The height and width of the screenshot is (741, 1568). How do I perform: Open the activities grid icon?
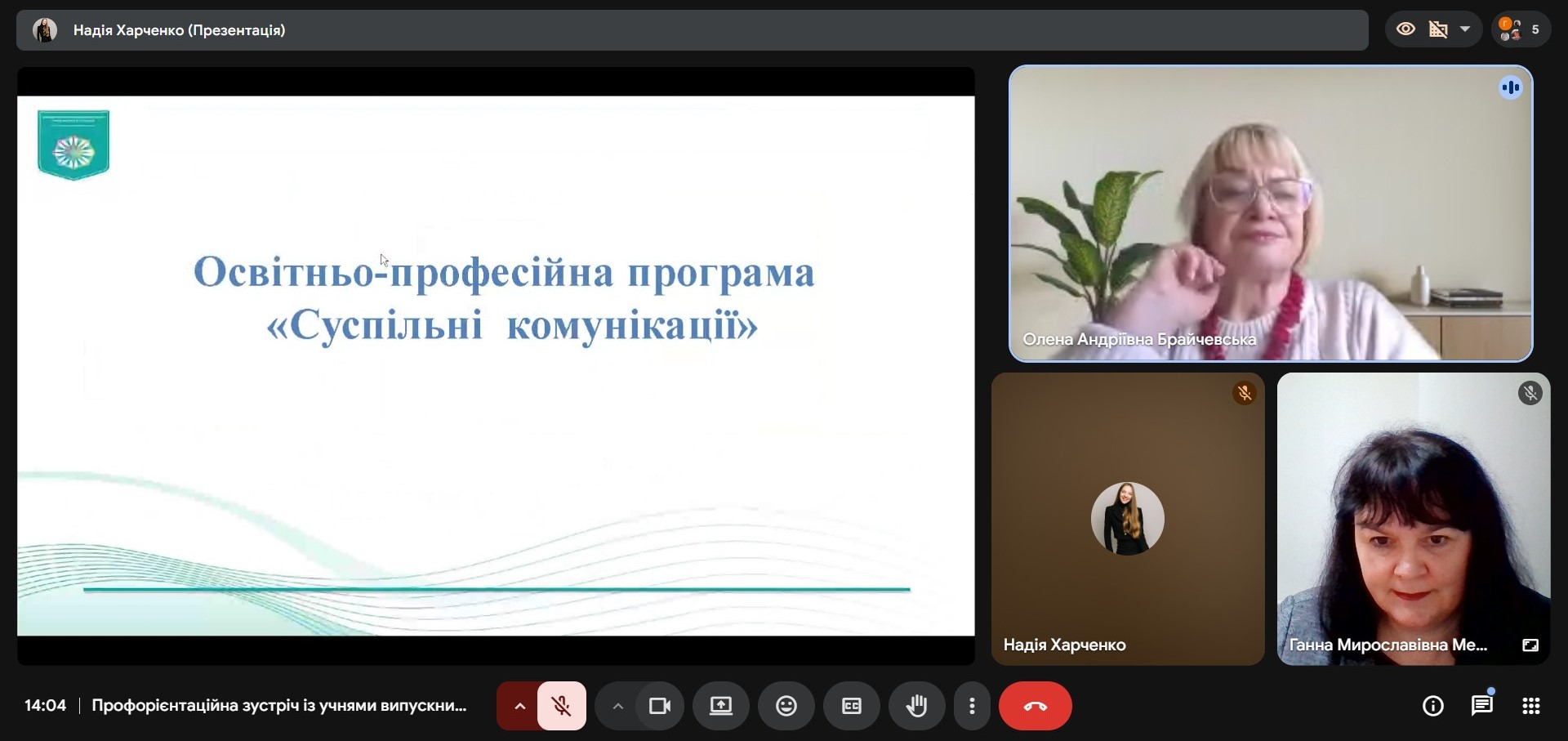click(x=1531, y=706)
